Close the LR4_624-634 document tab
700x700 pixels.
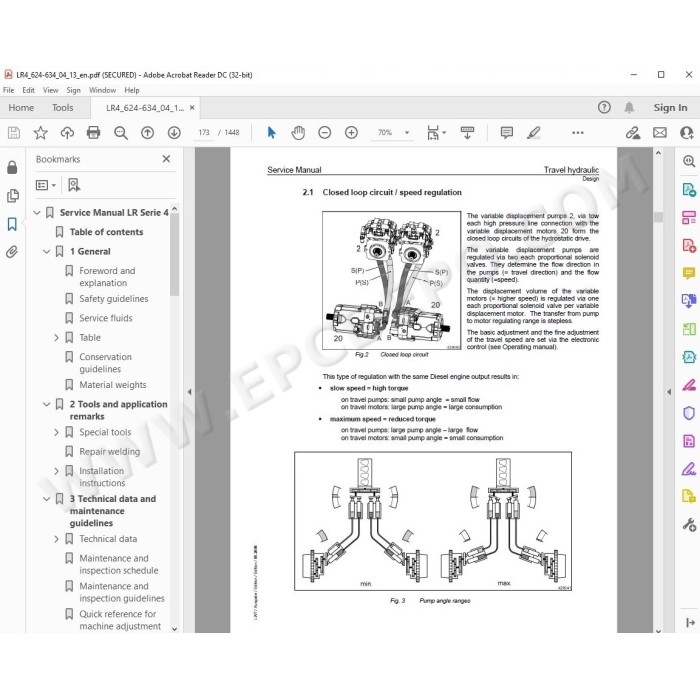(192, 108)
